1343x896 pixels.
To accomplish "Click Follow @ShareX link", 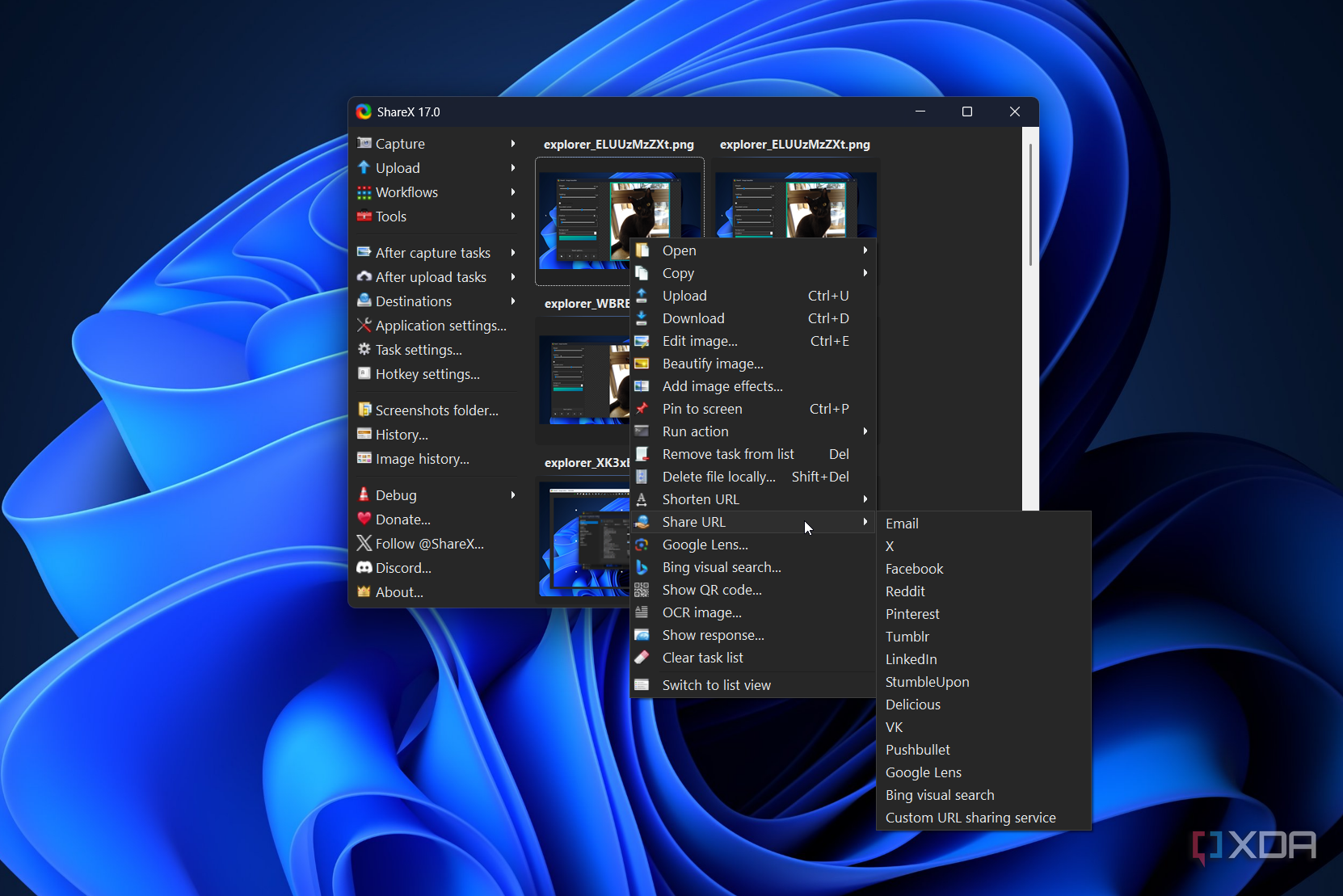I will click(428, 544).
